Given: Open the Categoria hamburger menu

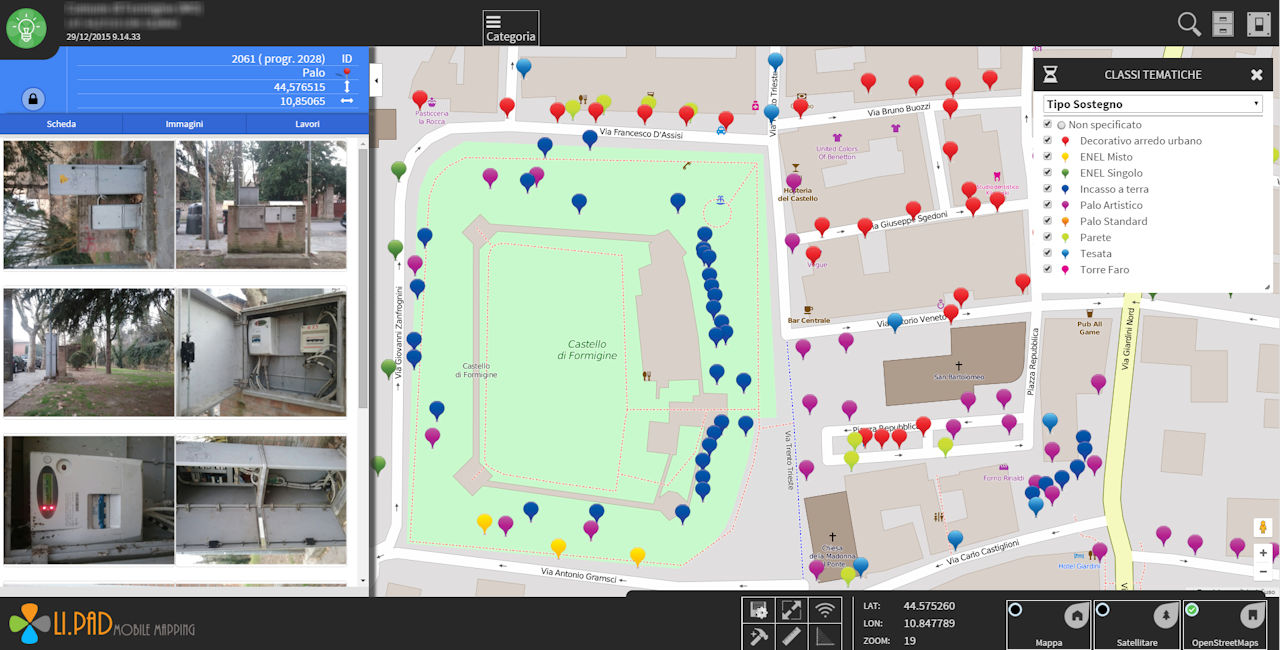Looking at the screenshot, I should pos(510,28).
